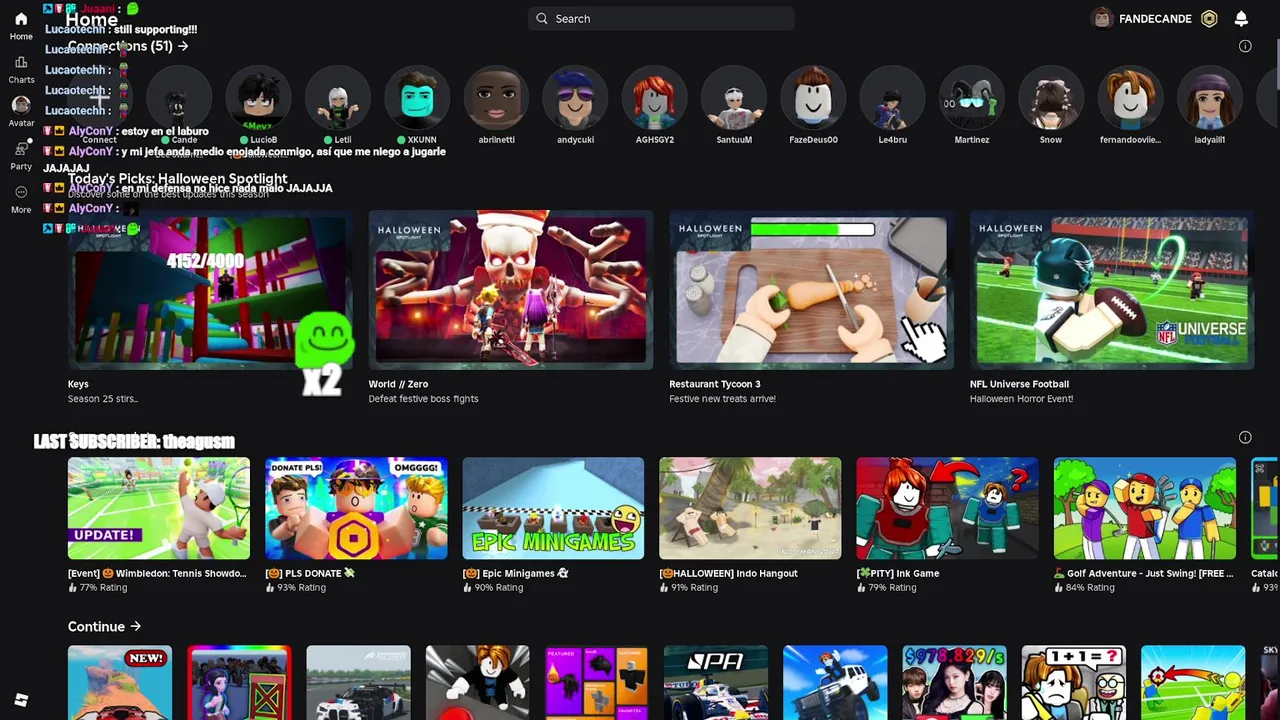Click the PLS DONATE title link
Screen dimensions: 1280x720
(x=310, y=573)
